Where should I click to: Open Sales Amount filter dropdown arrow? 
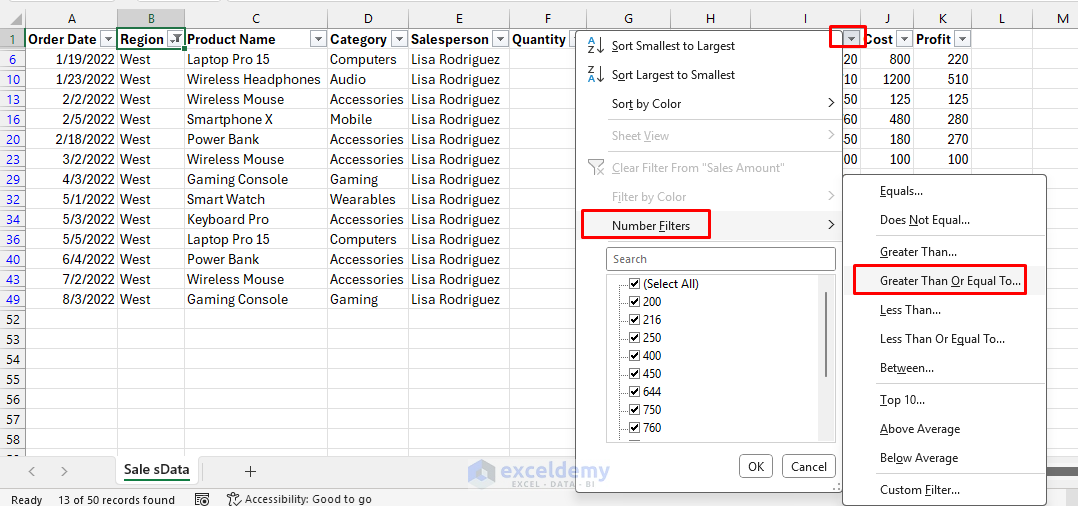(x=852, y=38)
